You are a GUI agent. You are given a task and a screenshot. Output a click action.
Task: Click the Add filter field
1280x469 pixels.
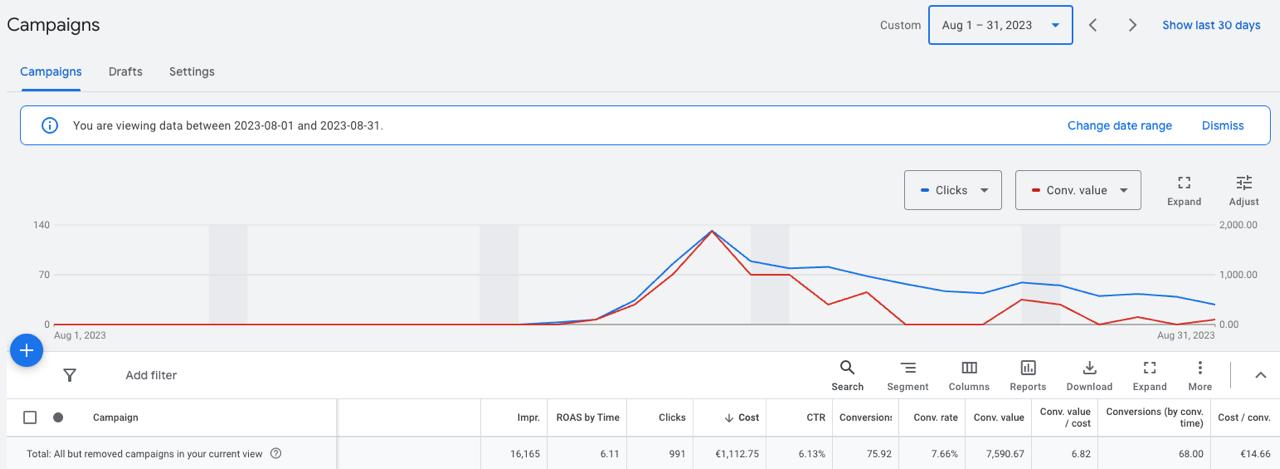151,375
